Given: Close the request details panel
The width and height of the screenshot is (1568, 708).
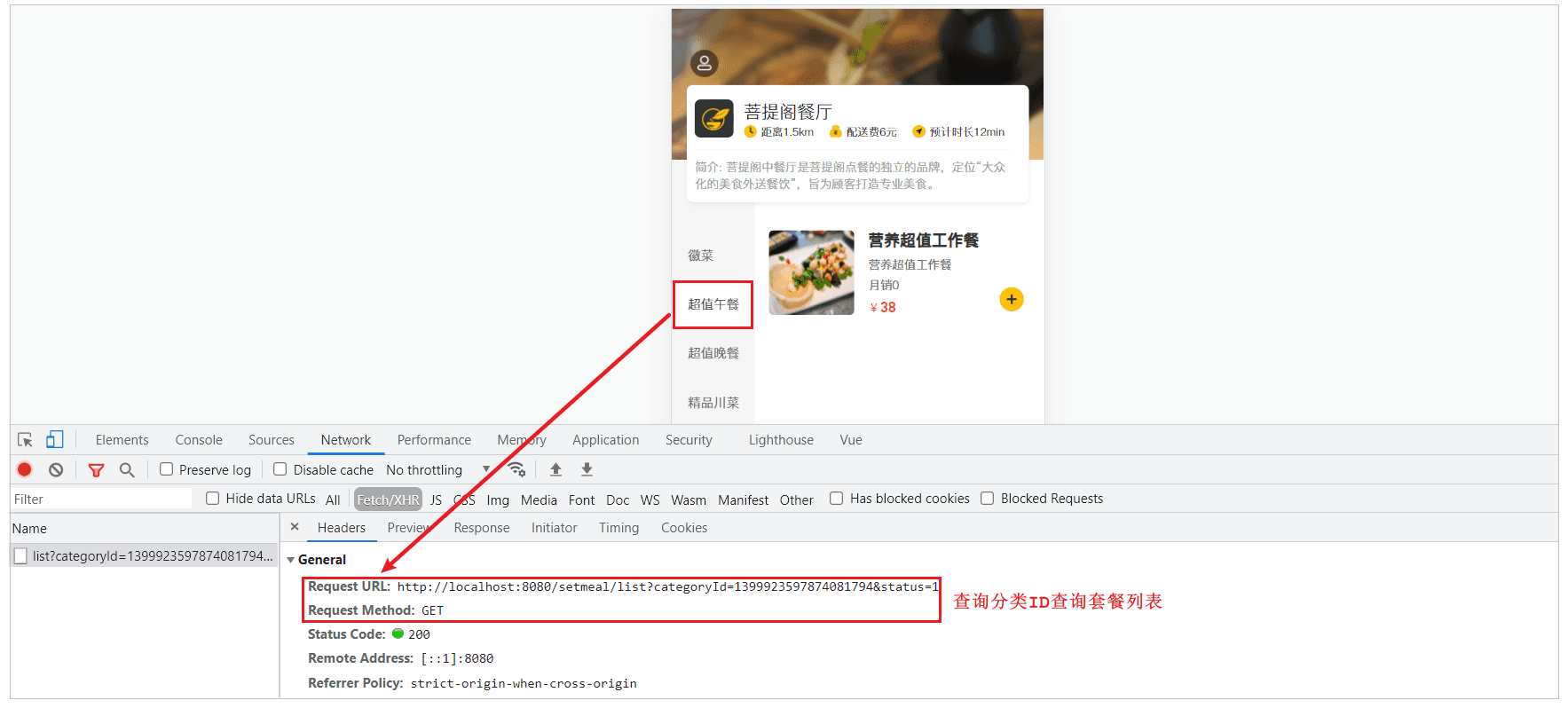Looking at the screenshot, I should click(x=295, y=527).
